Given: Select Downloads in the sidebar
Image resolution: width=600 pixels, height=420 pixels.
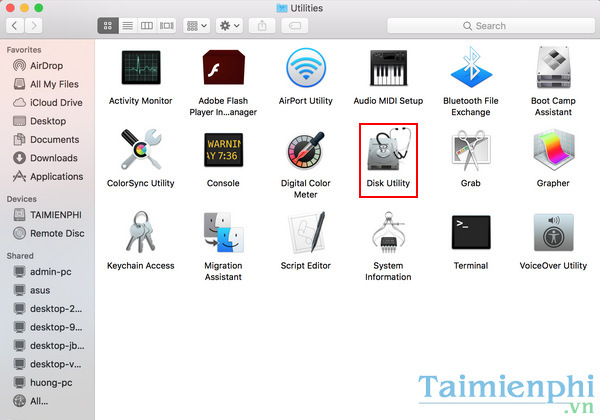Looking at the screenshot, I should (47, 158).
